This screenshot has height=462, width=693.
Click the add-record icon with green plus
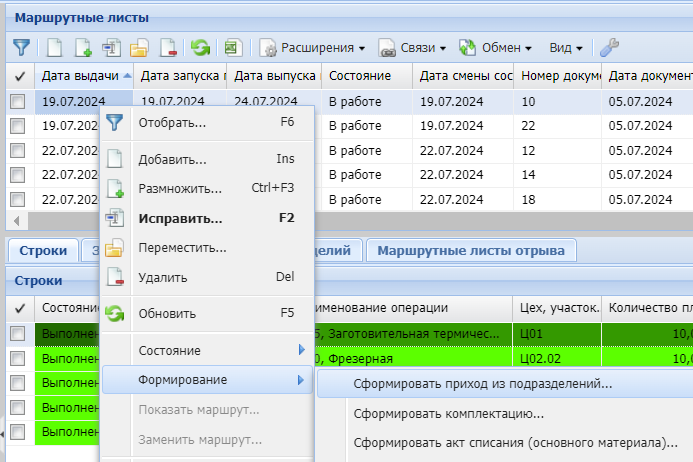(x=83, y=47)
